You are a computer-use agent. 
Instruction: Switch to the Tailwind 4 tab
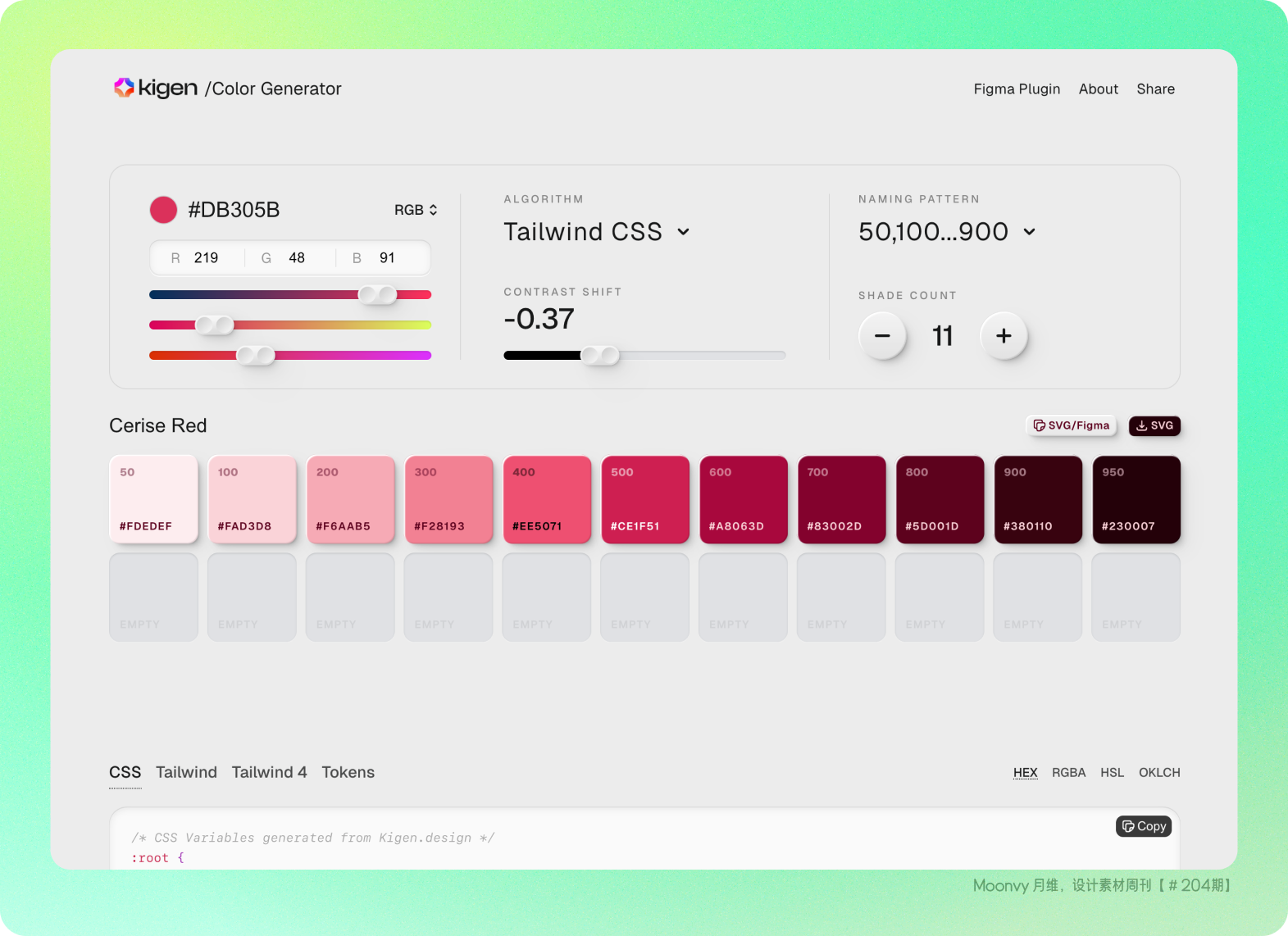tap(269, 772)
